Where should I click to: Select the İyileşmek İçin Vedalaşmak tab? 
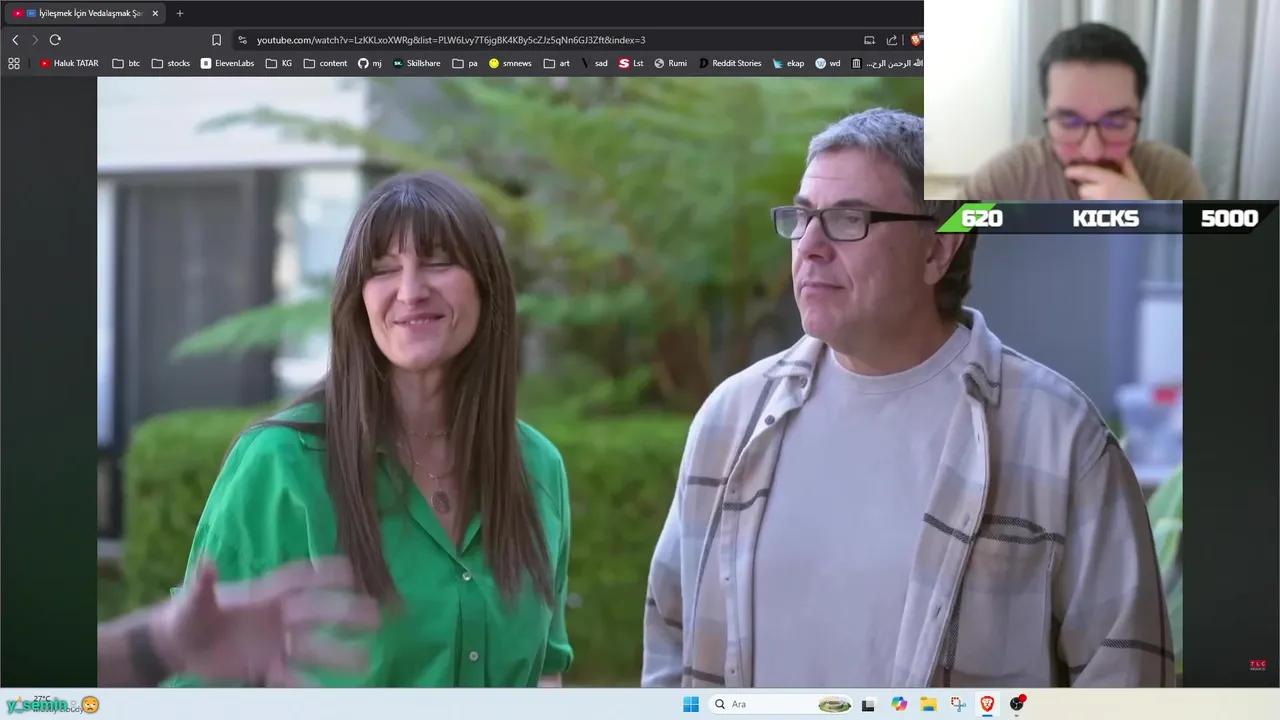pos(84,13)
